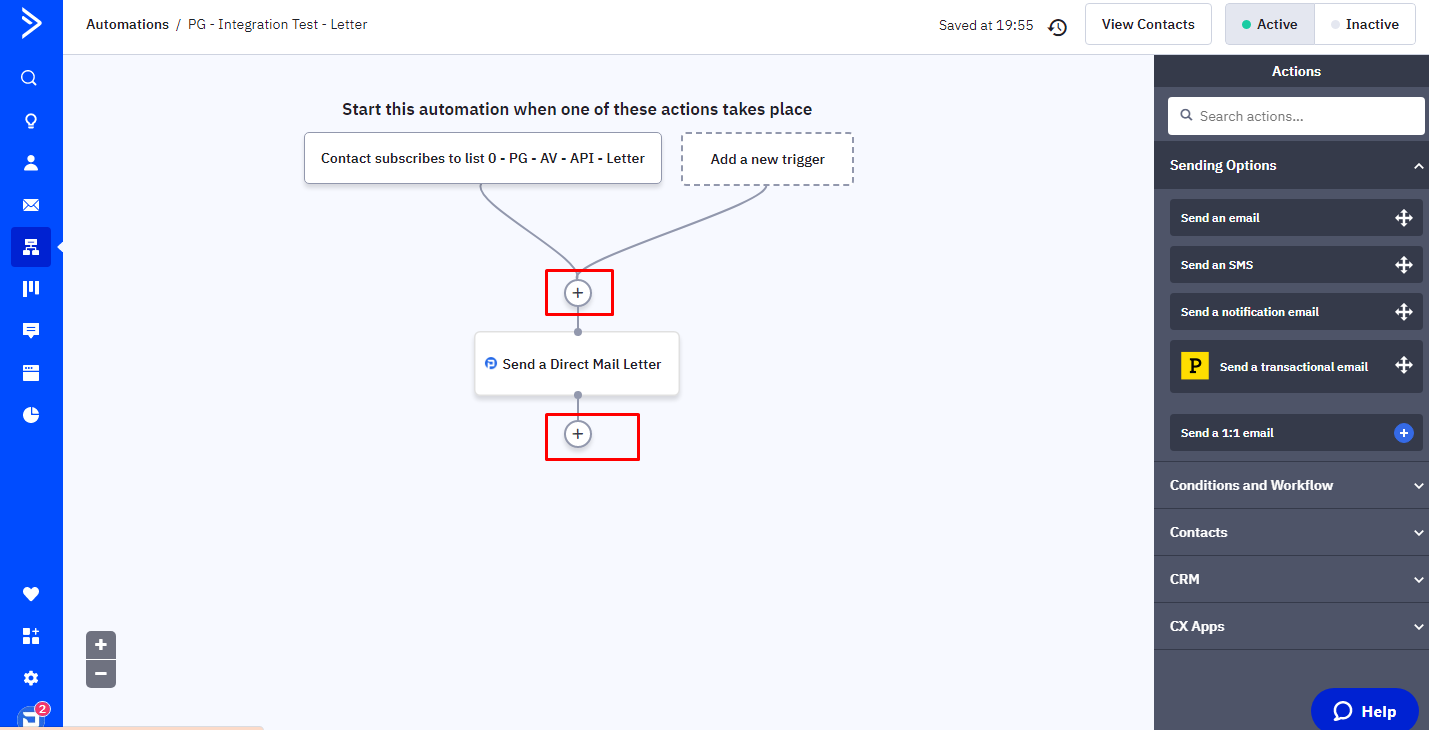Expand the CX Apps section
The image size is (1429, 730).
[1418, 627]
